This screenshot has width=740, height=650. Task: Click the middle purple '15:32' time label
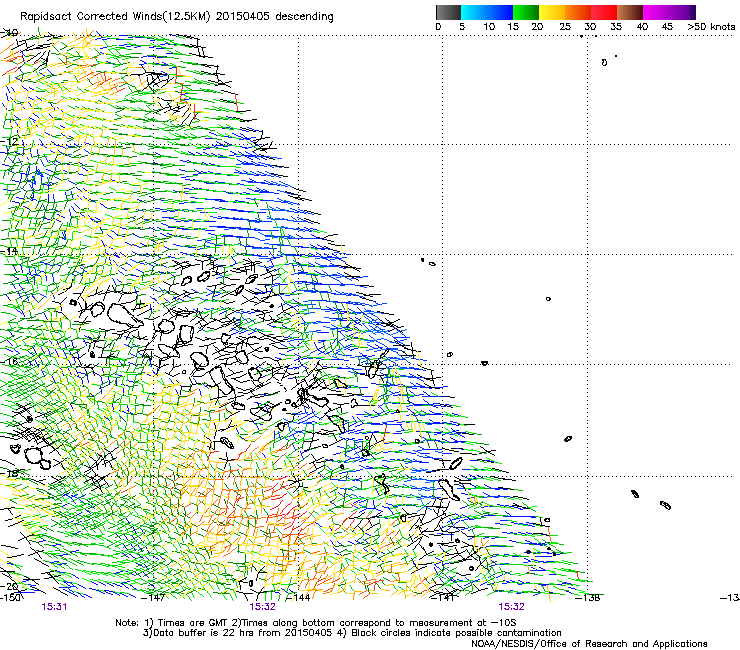click(x=262, y=607)
